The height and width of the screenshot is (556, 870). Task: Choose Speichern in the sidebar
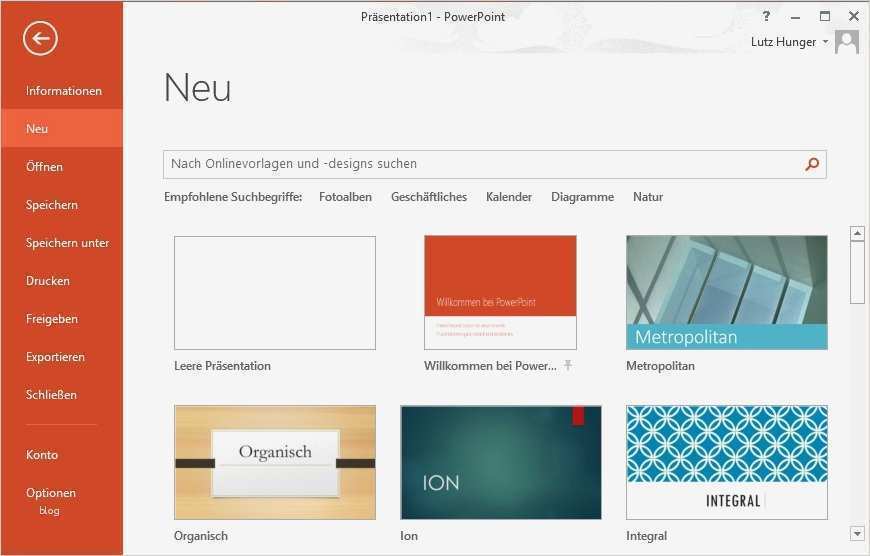62,205
